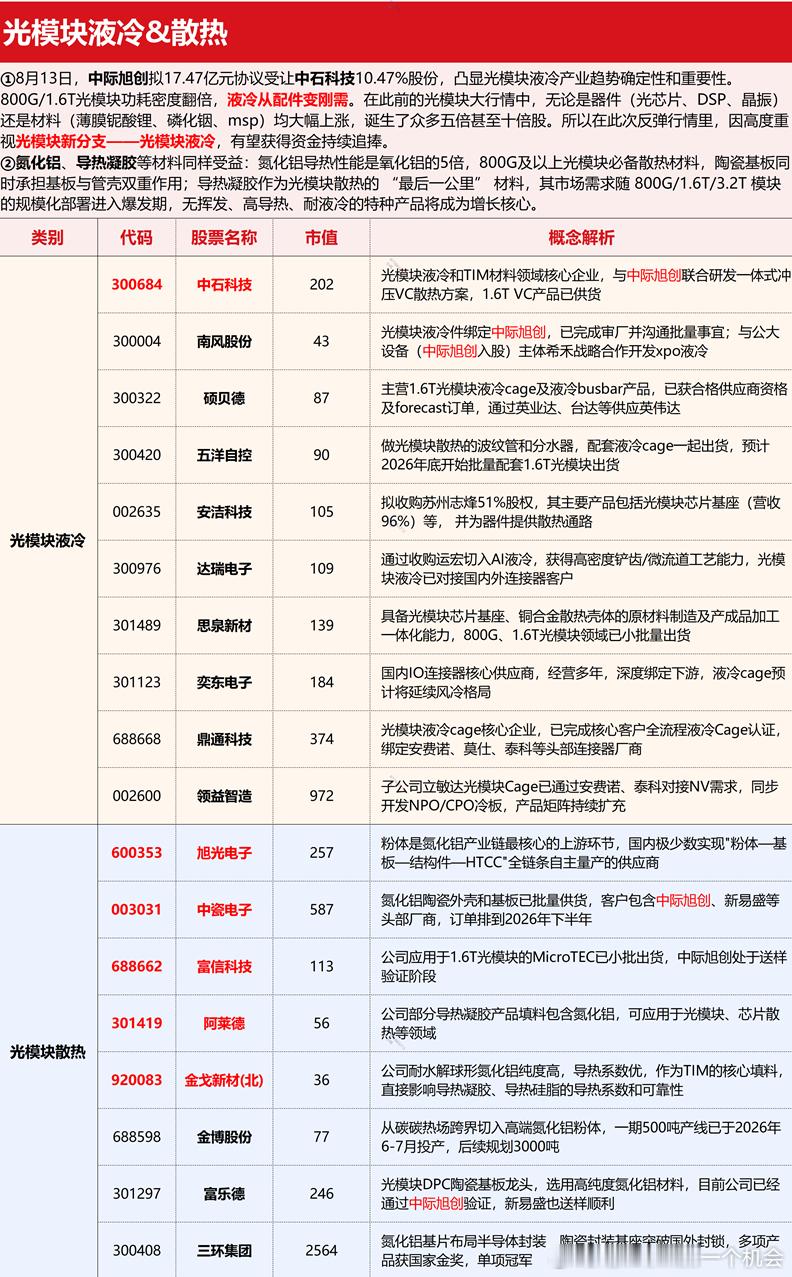
Task: Click stock name '三环集团'
Action: (224, 1250)
